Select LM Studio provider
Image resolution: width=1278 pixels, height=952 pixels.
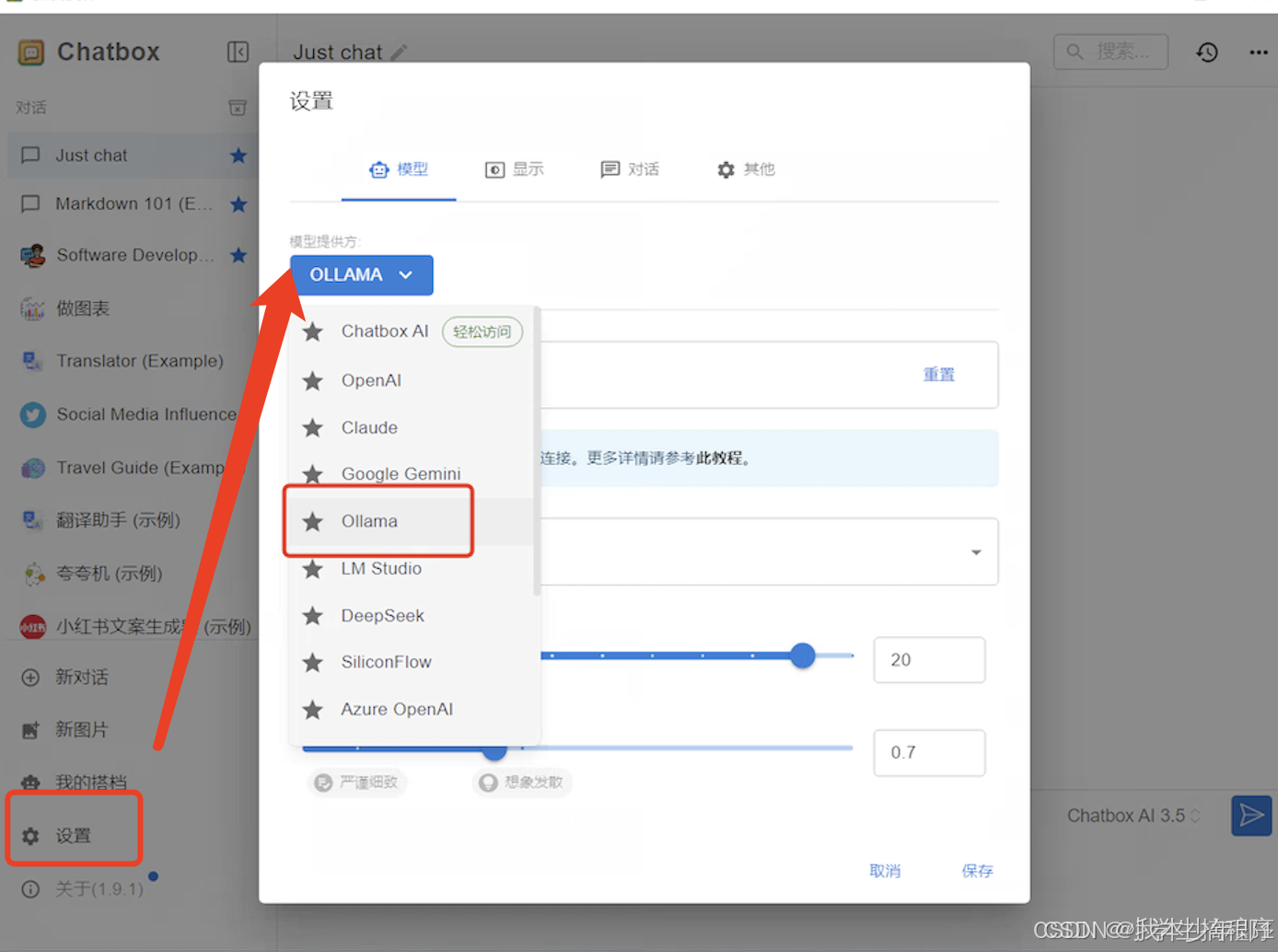point(412,569)
